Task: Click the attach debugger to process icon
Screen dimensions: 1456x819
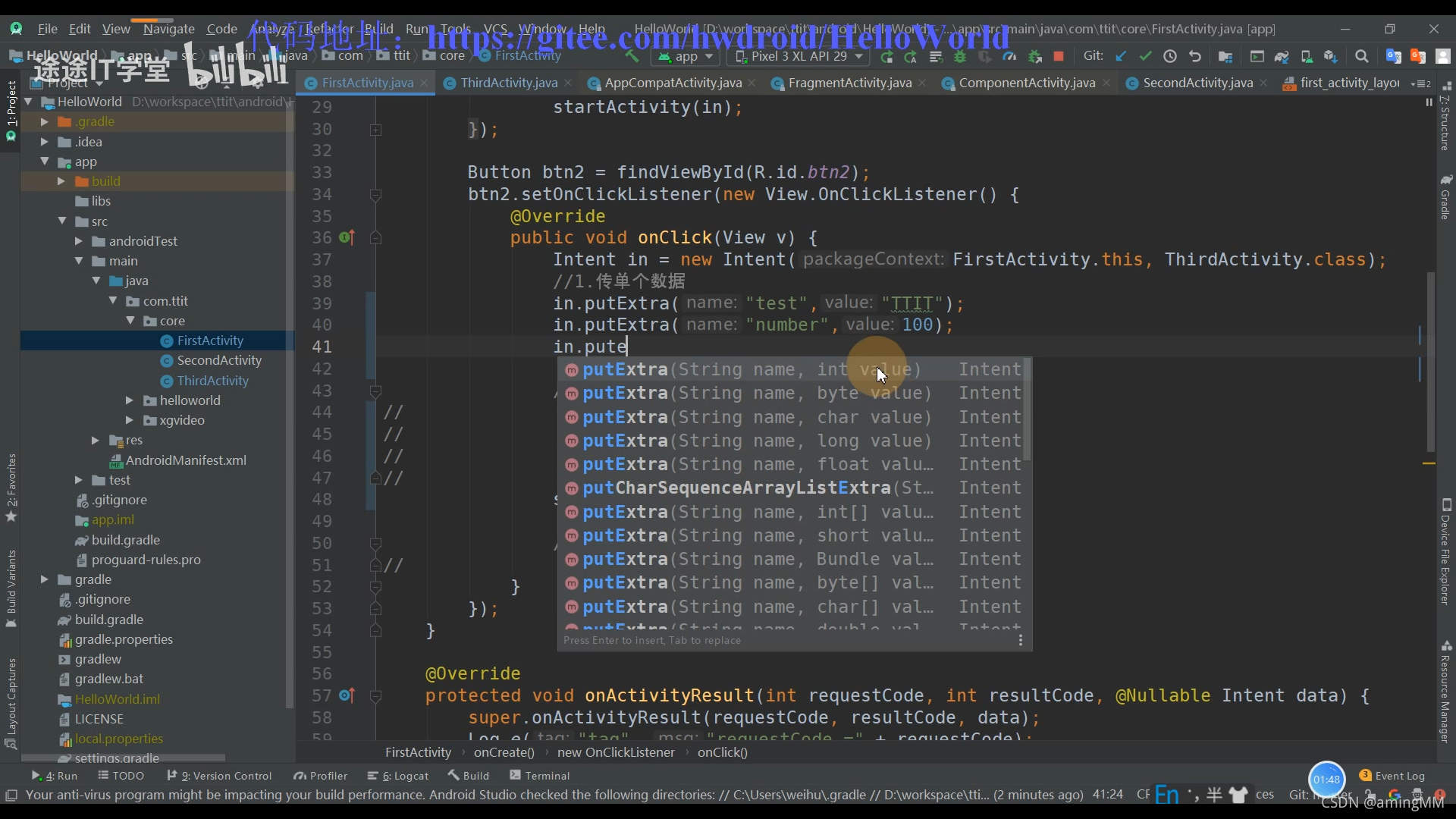Action: [1034, 57]
